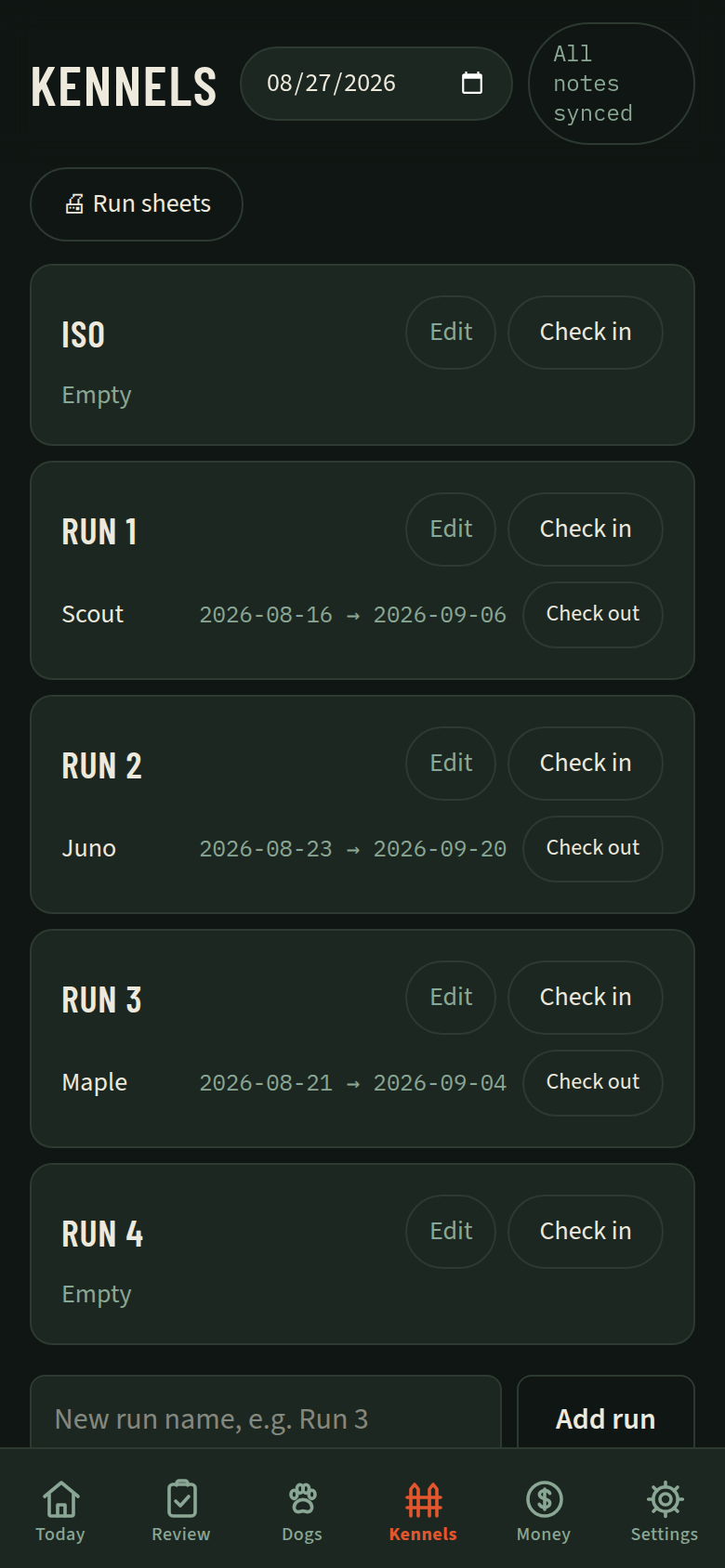The width and height of the screenshot is (725, 1568).
Task: Open Settings gear icon
Action: pyautogui.click(x=665, y=1499)
